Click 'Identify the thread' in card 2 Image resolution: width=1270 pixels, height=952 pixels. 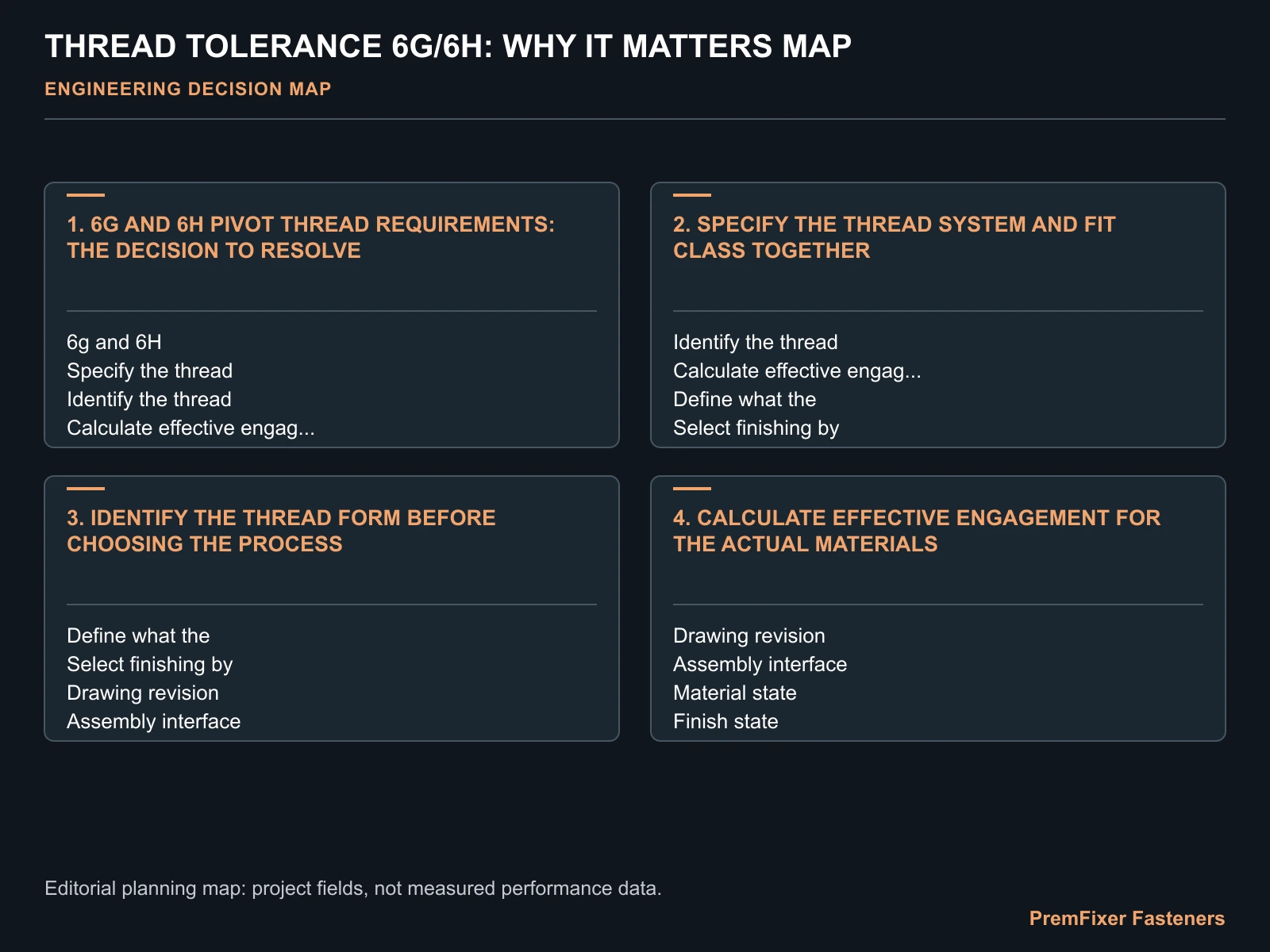tap(756, 342)
